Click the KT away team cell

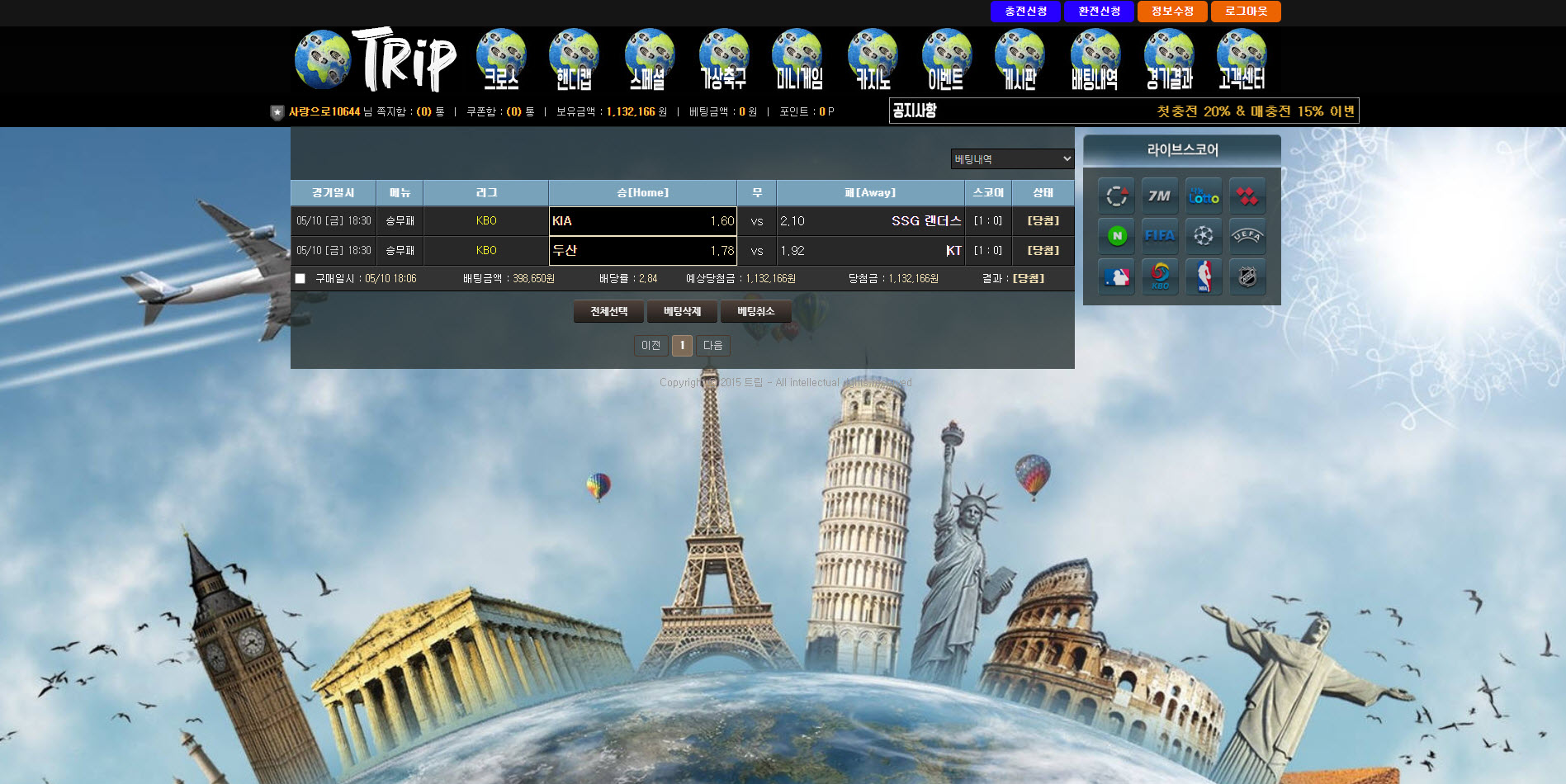point(871,251)
